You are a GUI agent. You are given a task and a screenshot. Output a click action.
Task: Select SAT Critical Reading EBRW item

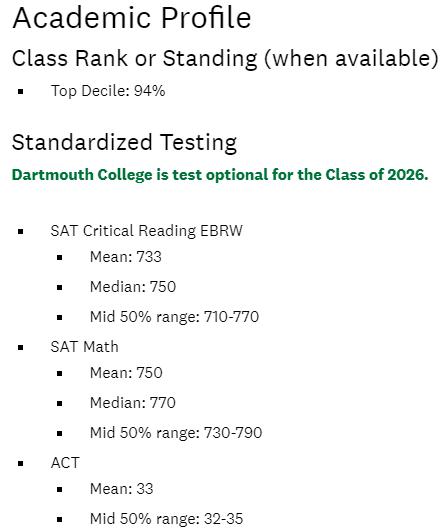coord(147,231)
